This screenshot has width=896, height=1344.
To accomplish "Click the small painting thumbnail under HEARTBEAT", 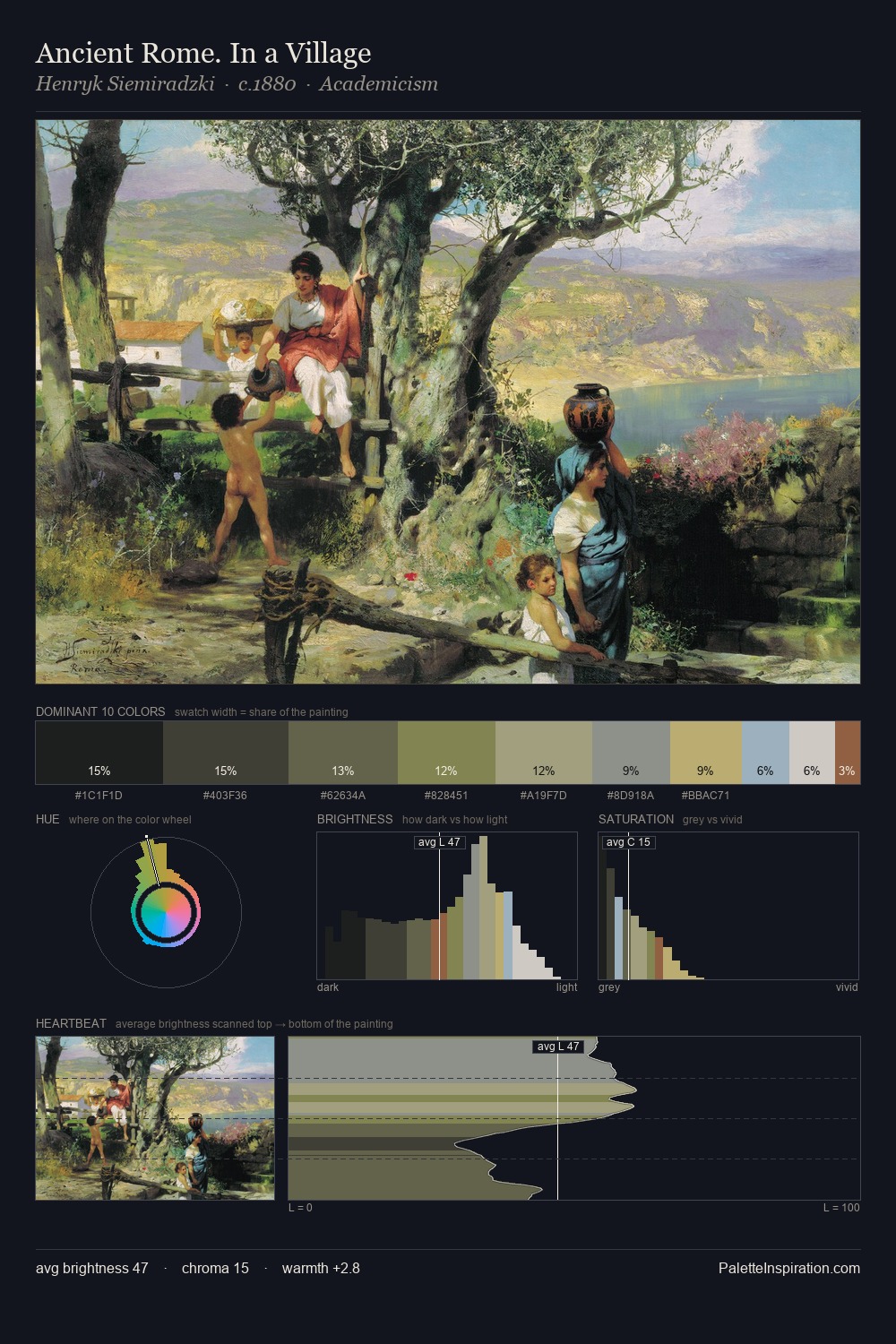I will [155, 1118].
